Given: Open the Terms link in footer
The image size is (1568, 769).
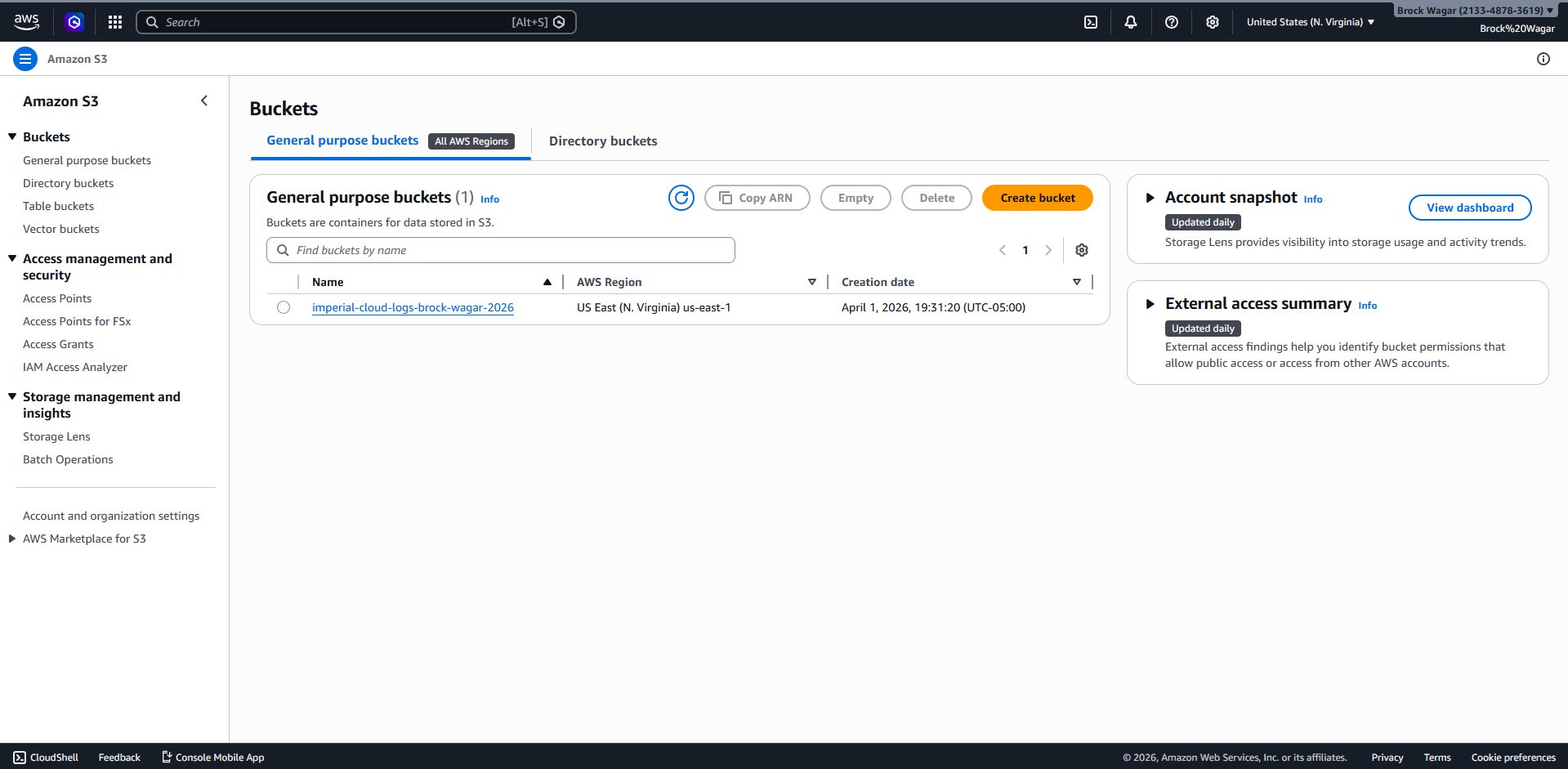Looking at the screenshot, I should [1437, 758].
